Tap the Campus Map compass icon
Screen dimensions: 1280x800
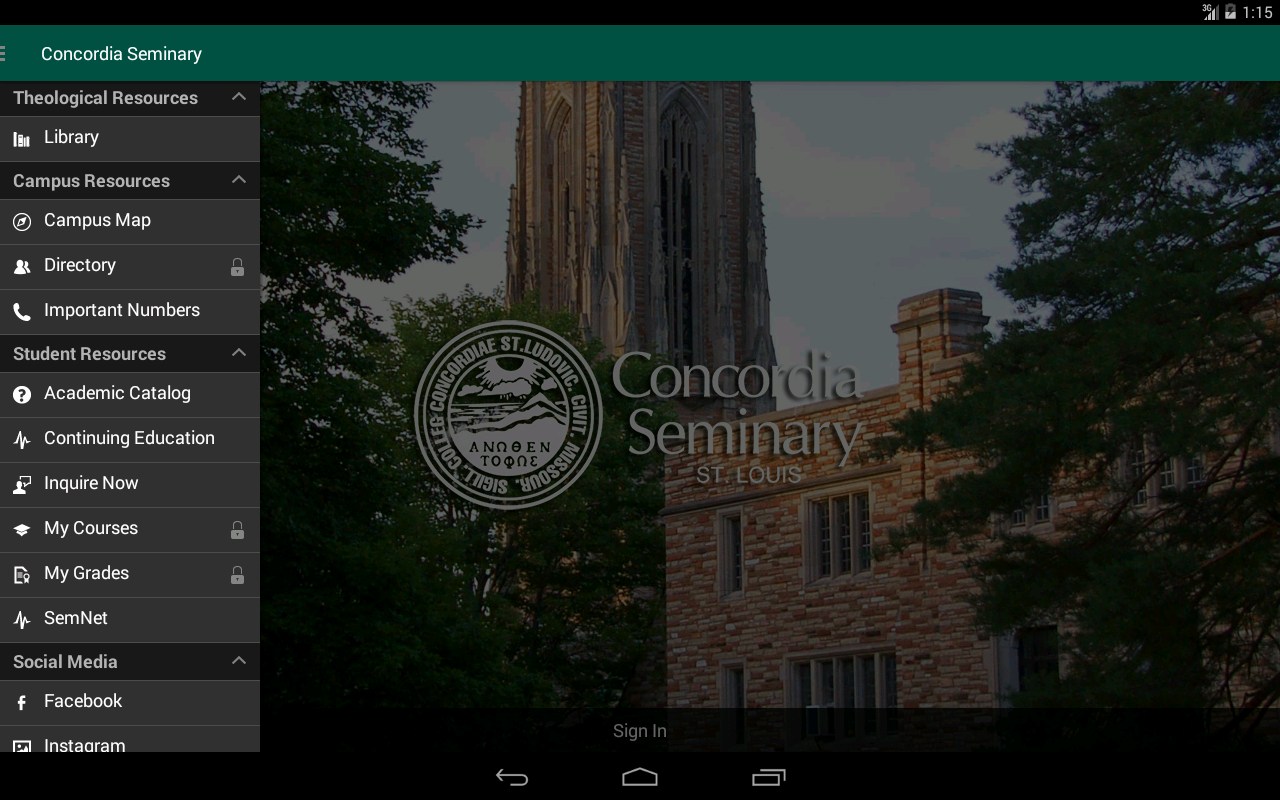(22, 222)
